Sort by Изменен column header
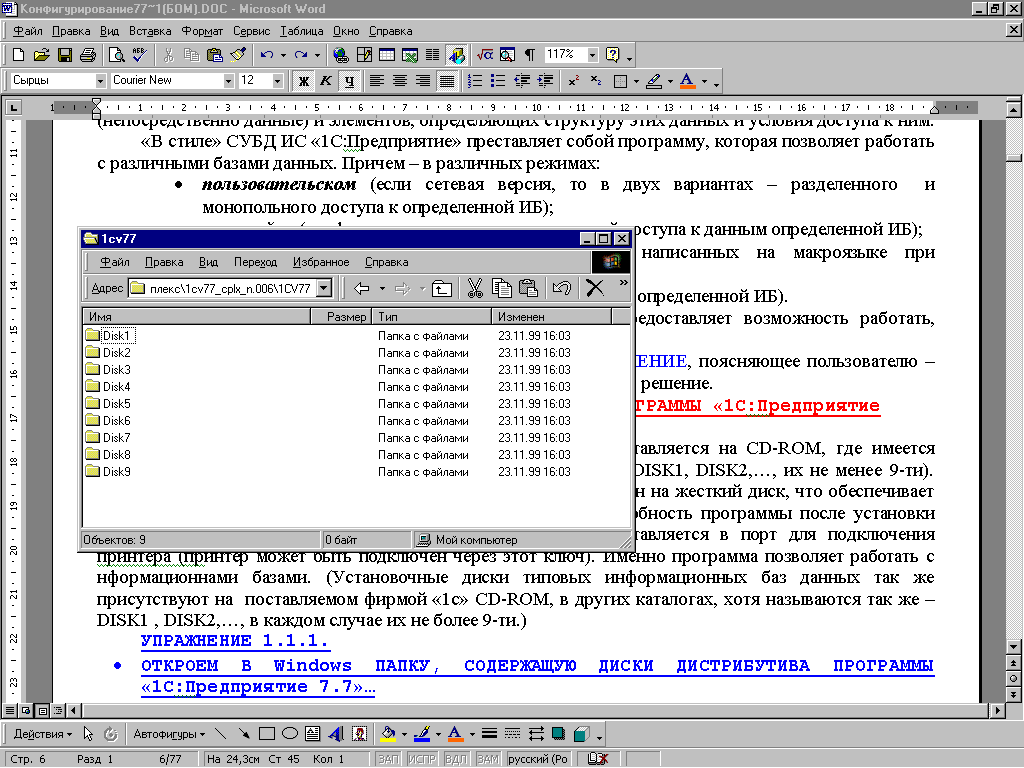Viewport: 1024px width, 768px height. (x=551, y=317)
